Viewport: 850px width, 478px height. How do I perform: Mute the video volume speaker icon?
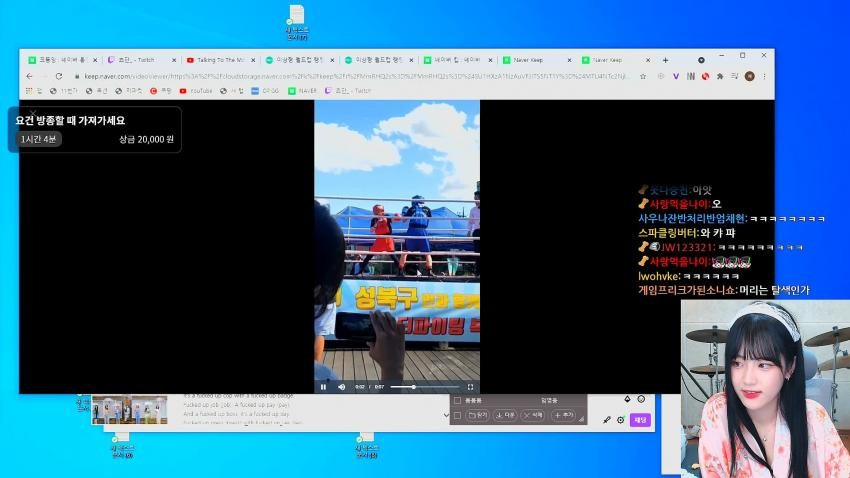(342, 387)
